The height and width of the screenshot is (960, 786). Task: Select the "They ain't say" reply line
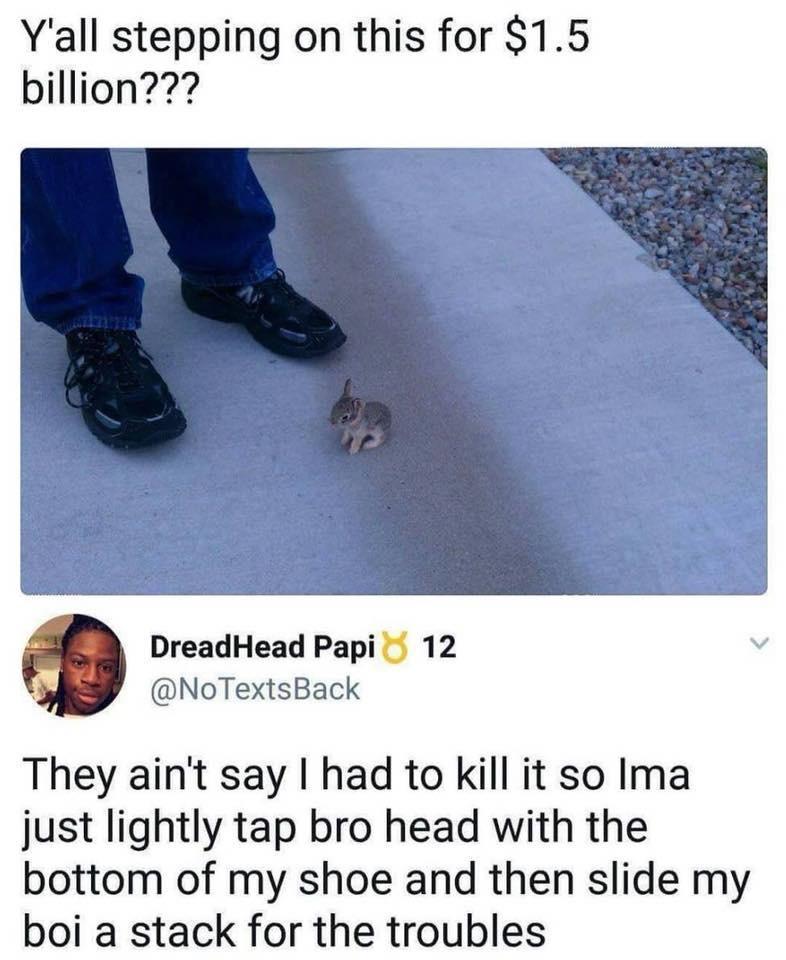coord(356,774)
